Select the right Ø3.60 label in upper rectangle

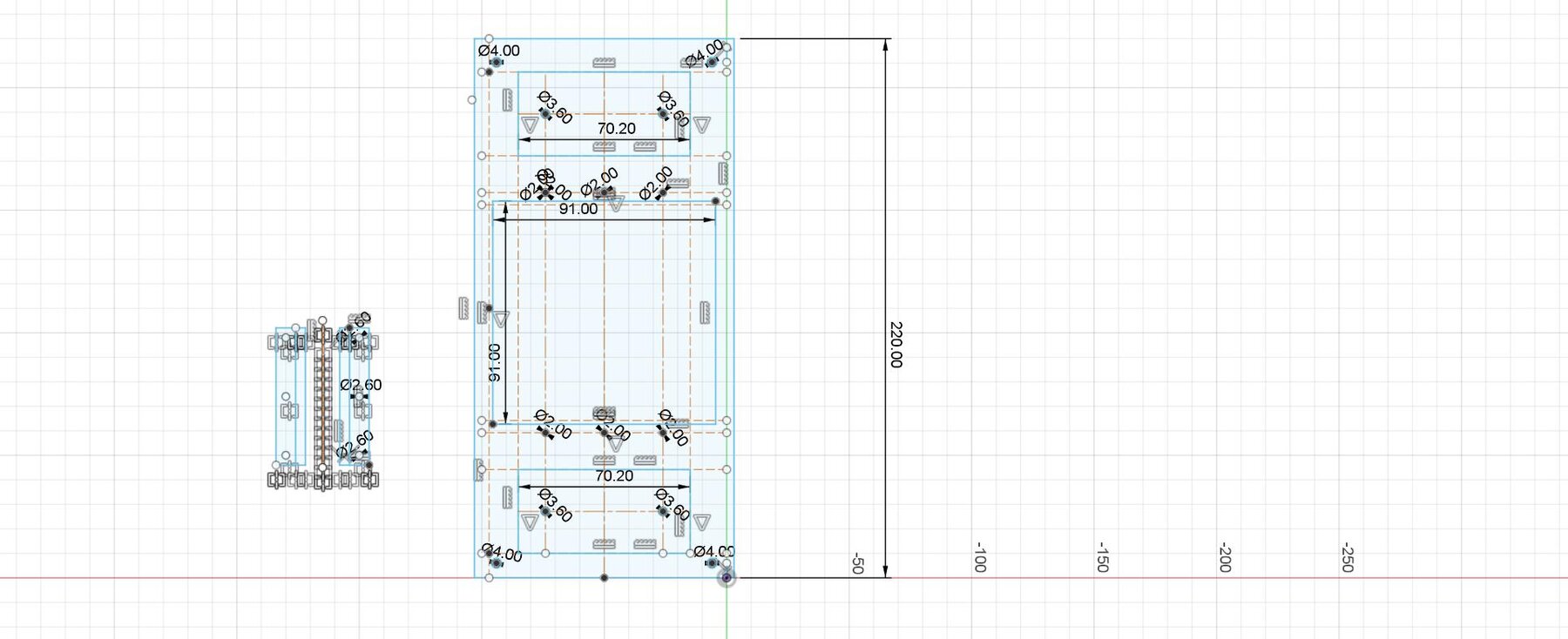(673, 109)
